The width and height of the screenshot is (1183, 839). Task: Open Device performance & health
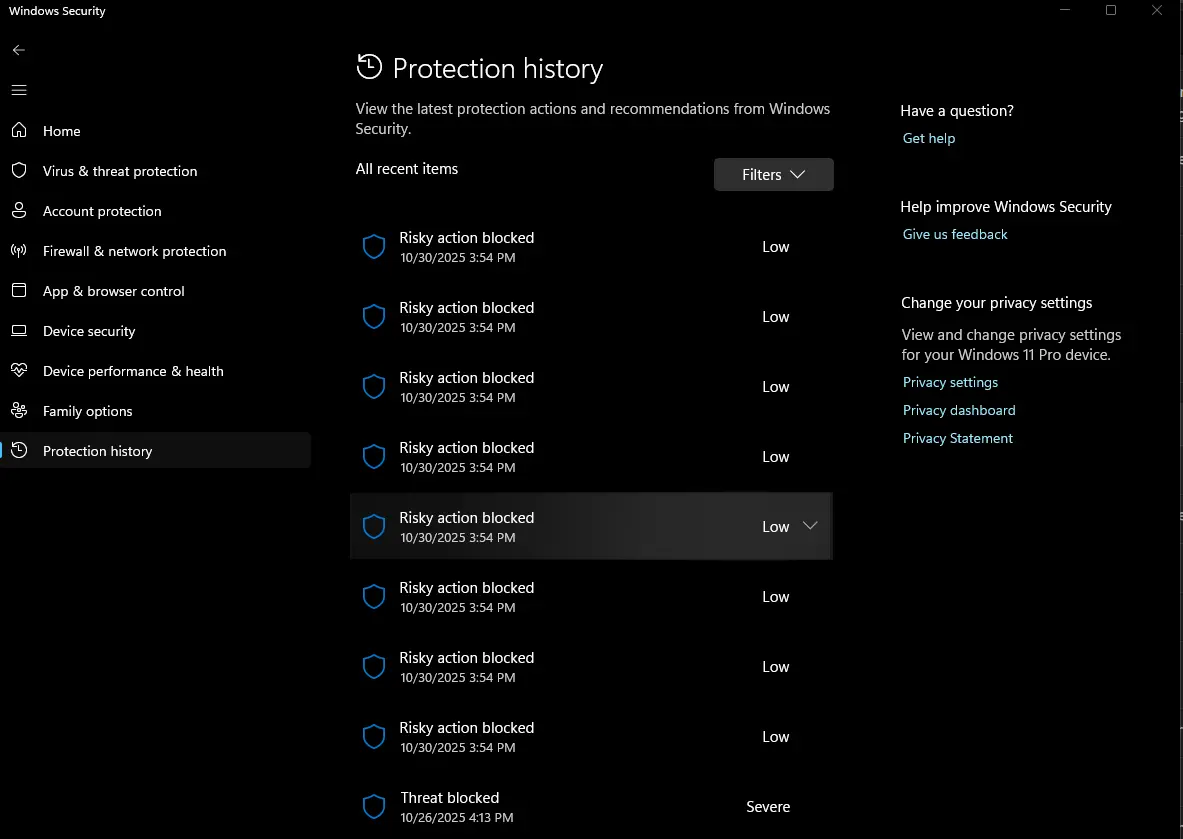click(x=156, y=371)
